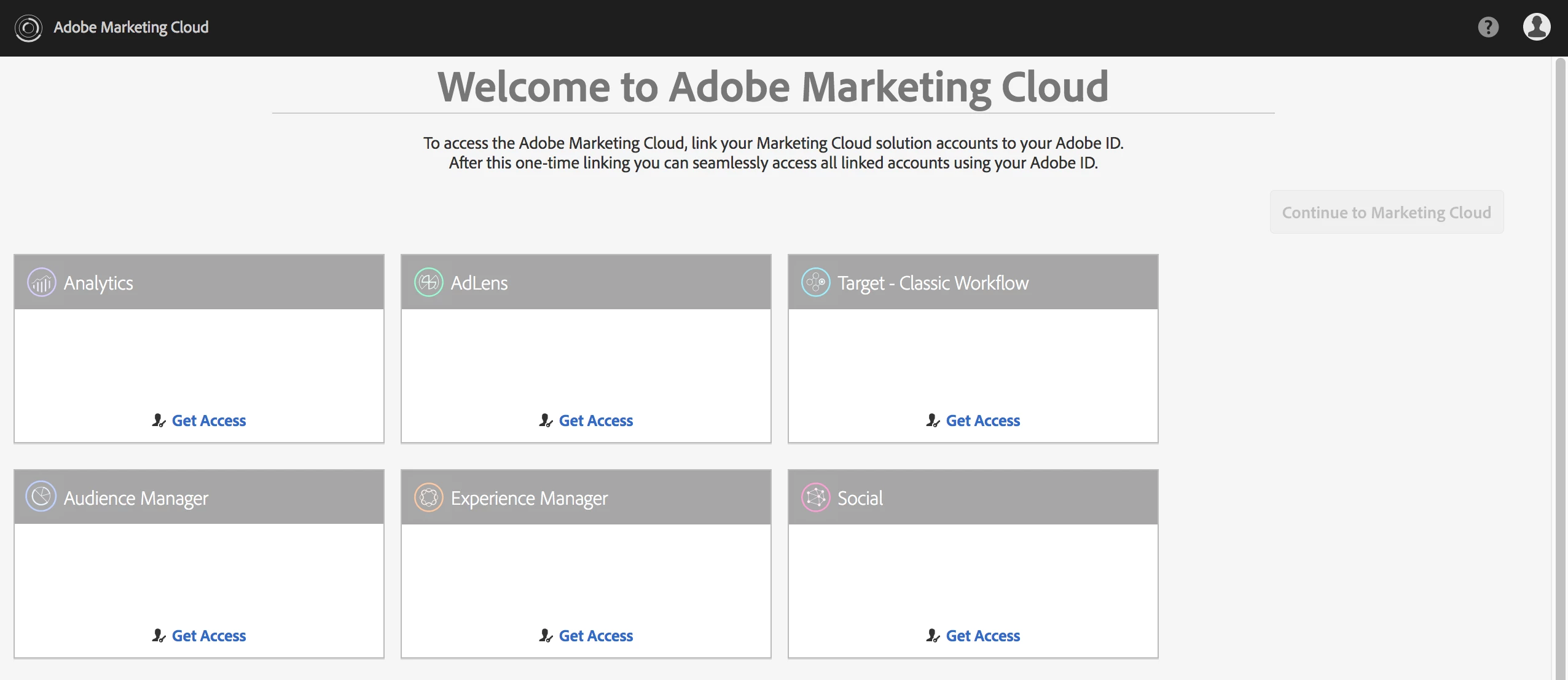
Task: Click the Audience Manager solution icon
Action: click(41, 497)
